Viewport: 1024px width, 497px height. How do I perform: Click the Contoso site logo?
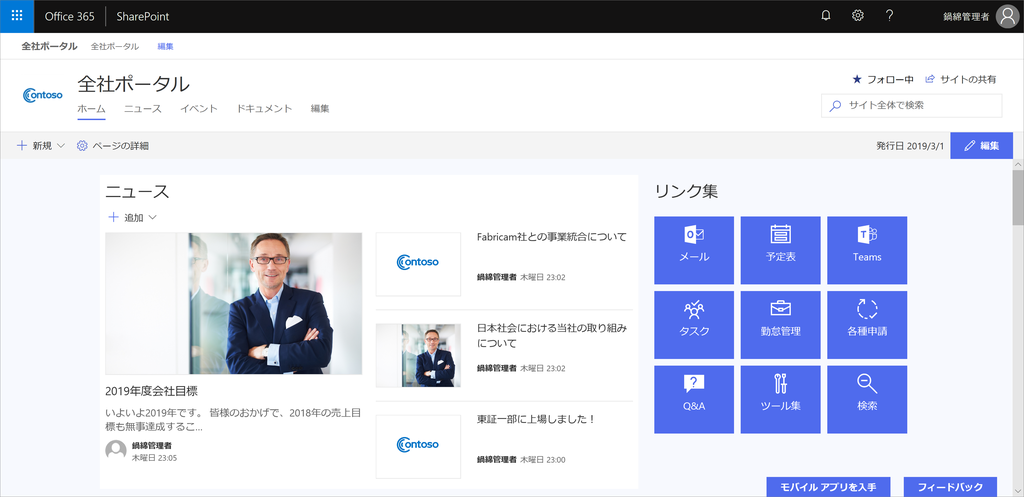point(42,95)
